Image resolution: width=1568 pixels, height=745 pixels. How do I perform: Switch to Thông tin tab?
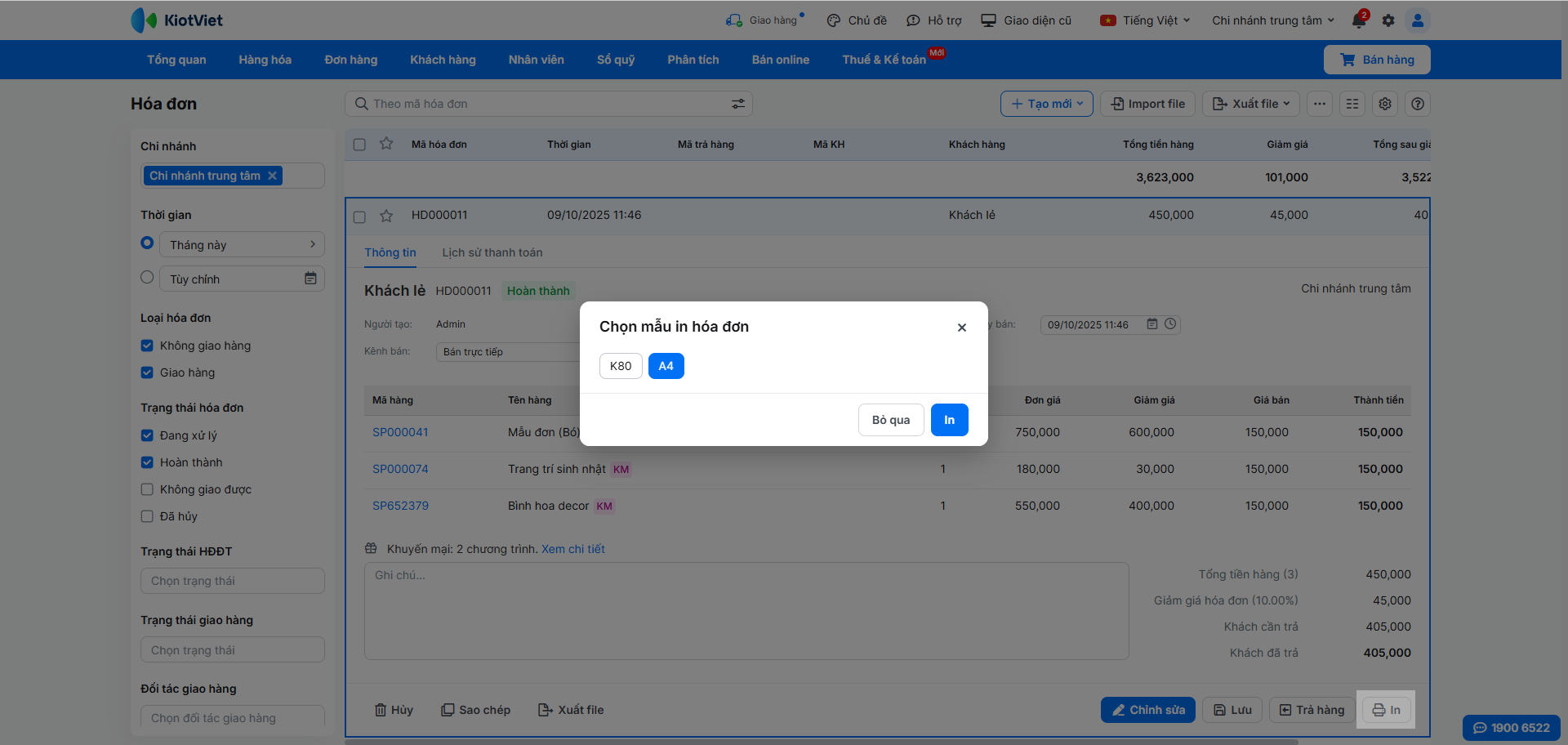click(390, 252)
